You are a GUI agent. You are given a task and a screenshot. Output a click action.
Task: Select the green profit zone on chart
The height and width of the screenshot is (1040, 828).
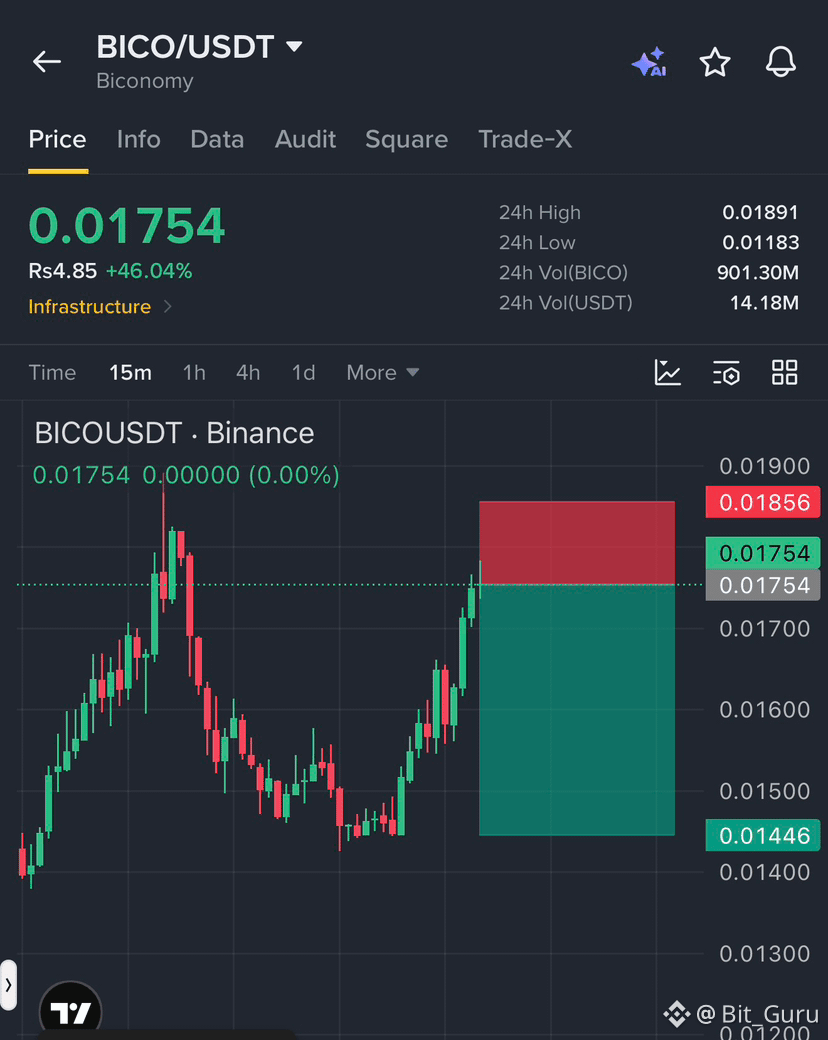577,710
